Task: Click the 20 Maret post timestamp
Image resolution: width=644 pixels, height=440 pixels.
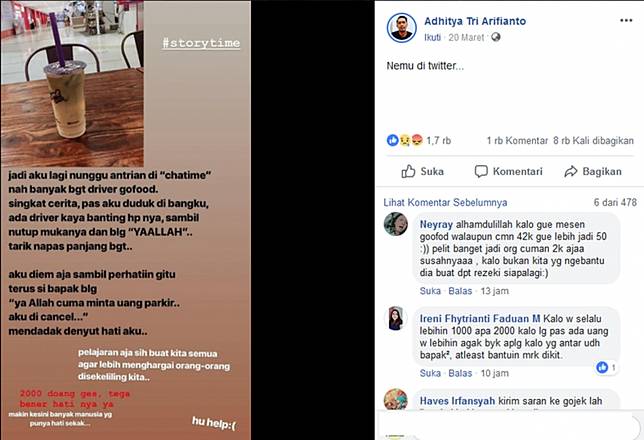Action: tap(466, 37)
